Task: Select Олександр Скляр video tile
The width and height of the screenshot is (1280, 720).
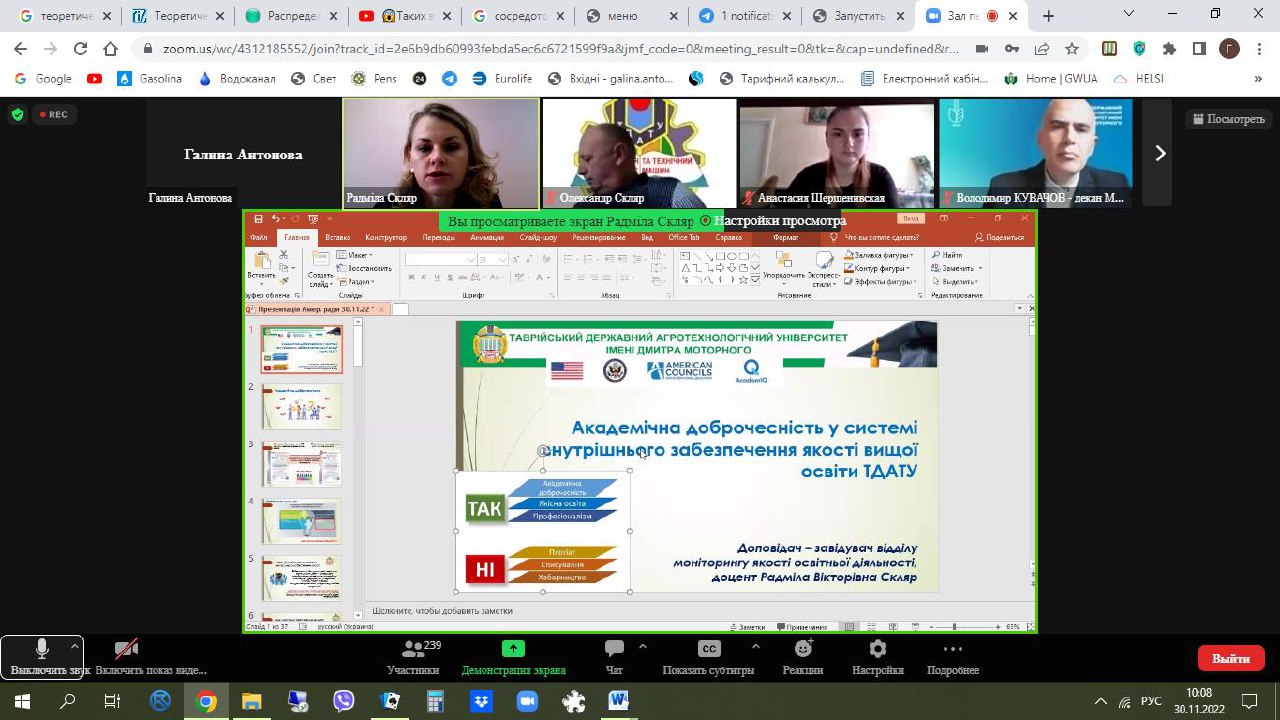Action: coord(639,153)
